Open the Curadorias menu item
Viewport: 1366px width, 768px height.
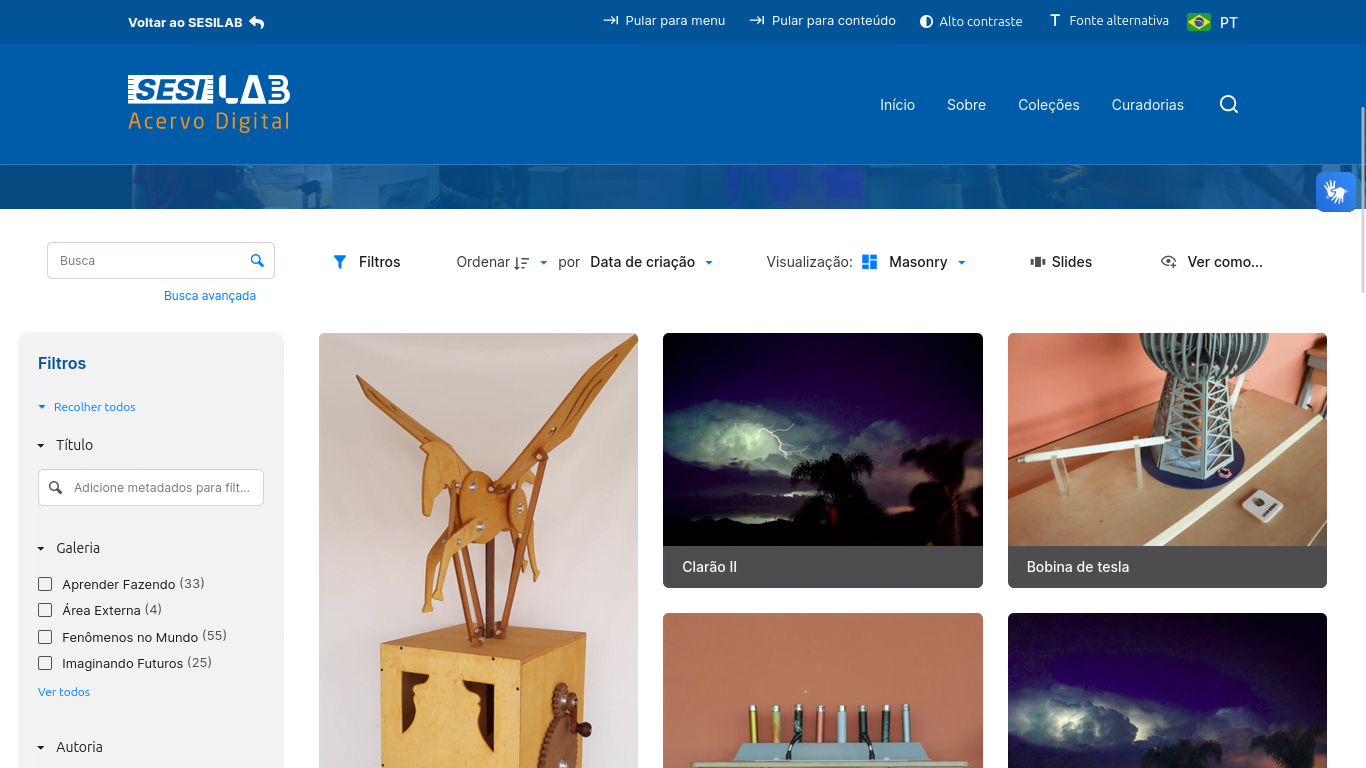1148,104
